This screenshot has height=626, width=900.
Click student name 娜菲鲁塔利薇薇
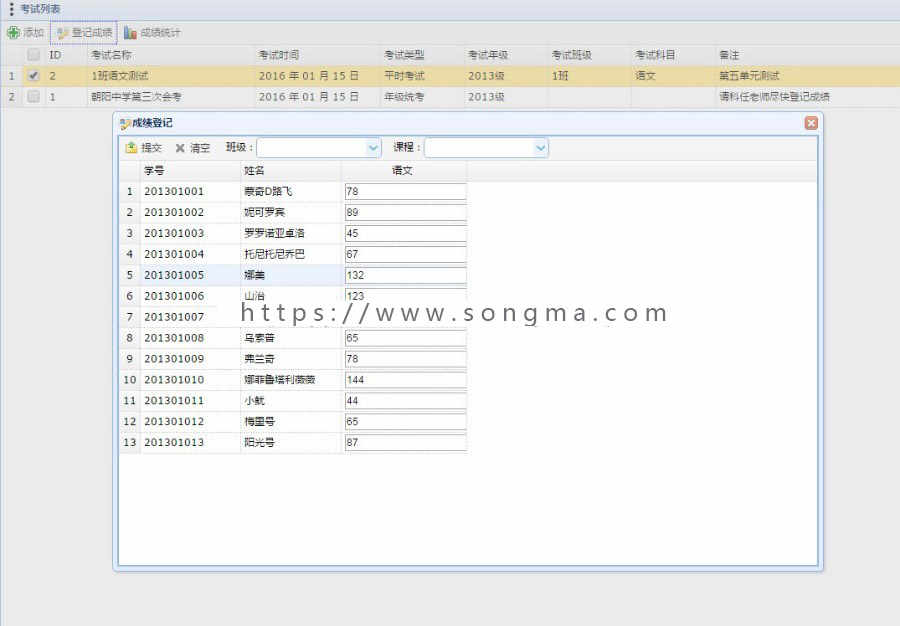[x=280, y=380]
